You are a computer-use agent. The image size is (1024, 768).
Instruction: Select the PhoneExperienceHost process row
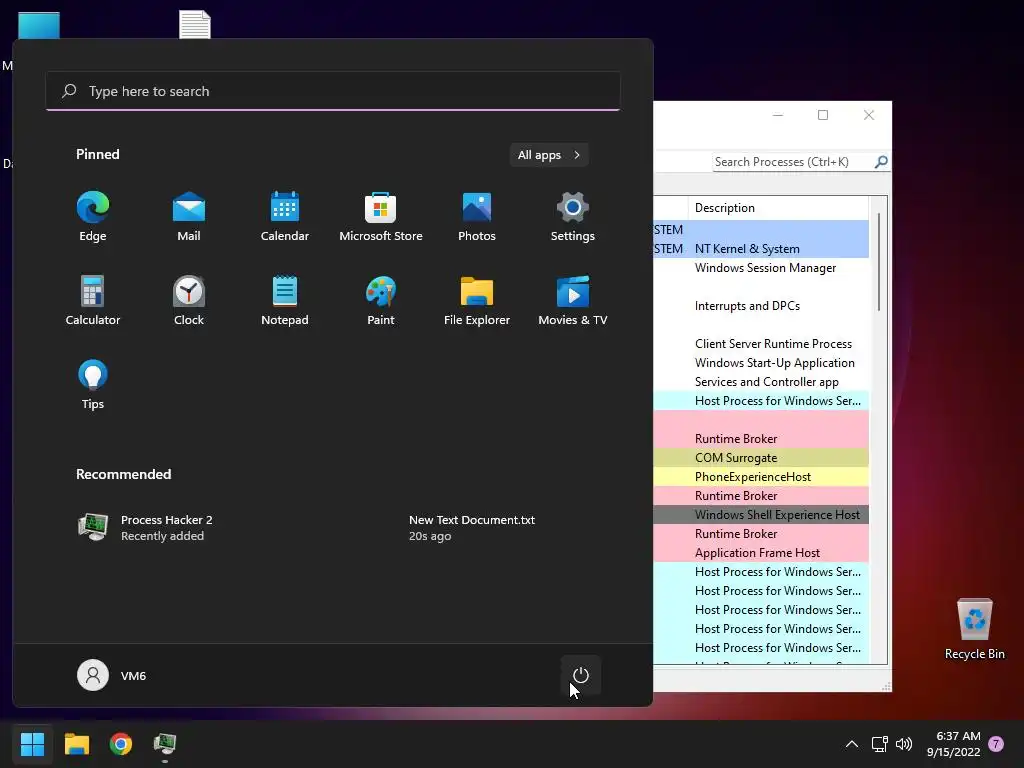point(761,477)
